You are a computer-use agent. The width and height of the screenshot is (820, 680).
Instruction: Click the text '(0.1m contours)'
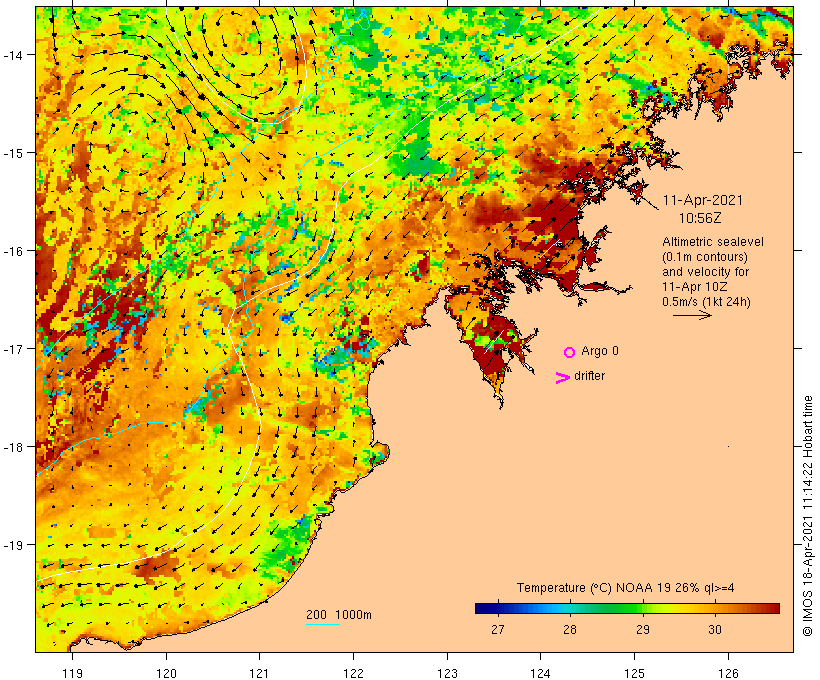(705, 257)
